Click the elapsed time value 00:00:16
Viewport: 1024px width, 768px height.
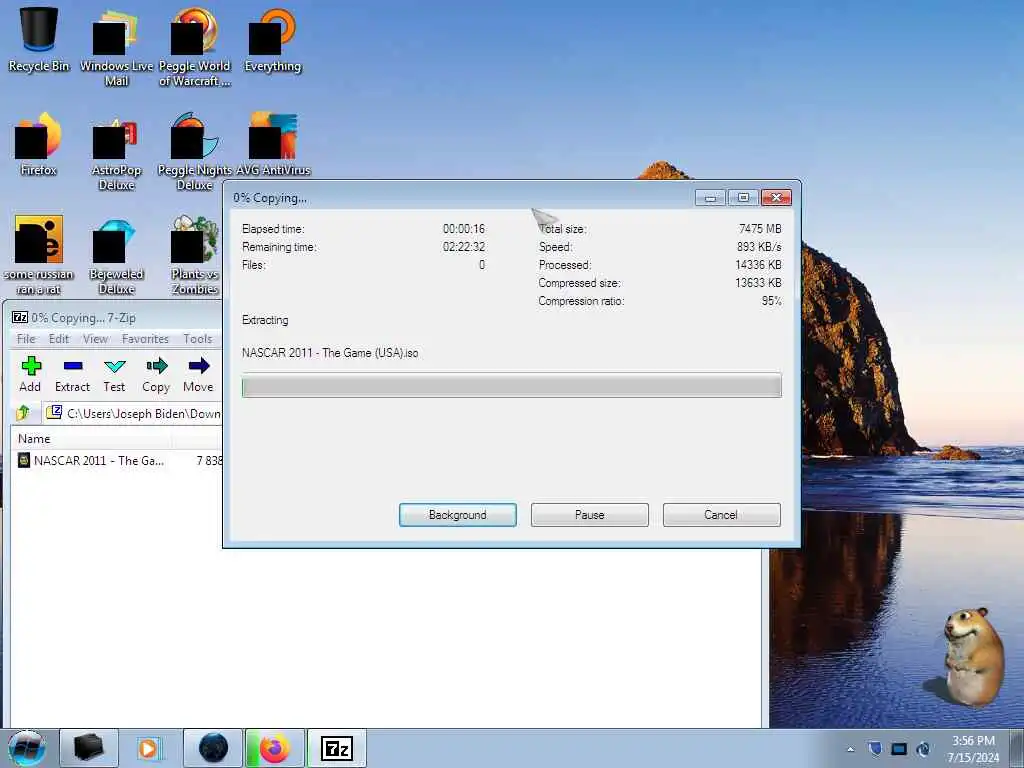pyautogui.click(x=464, y=229)
